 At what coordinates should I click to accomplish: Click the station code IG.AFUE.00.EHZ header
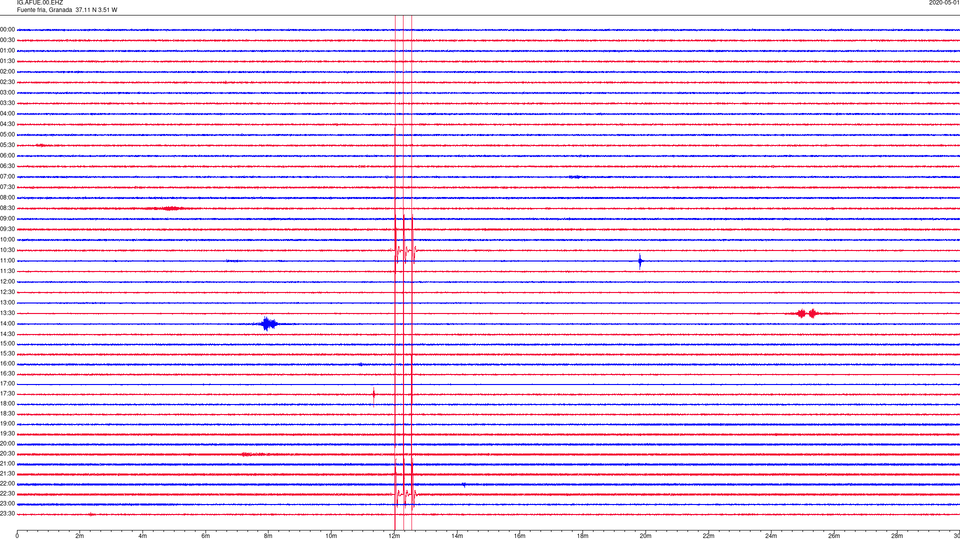(x=40, y=3)
